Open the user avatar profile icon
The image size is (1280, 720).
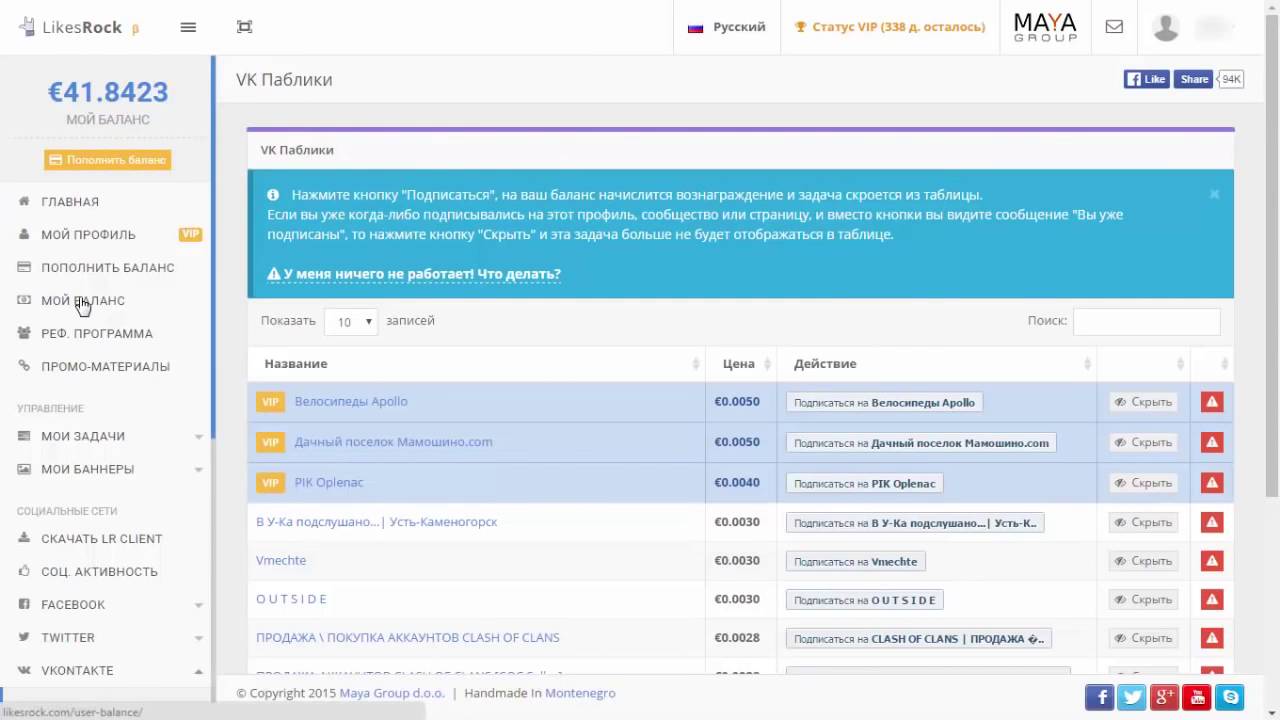[x=1166, y=27]
